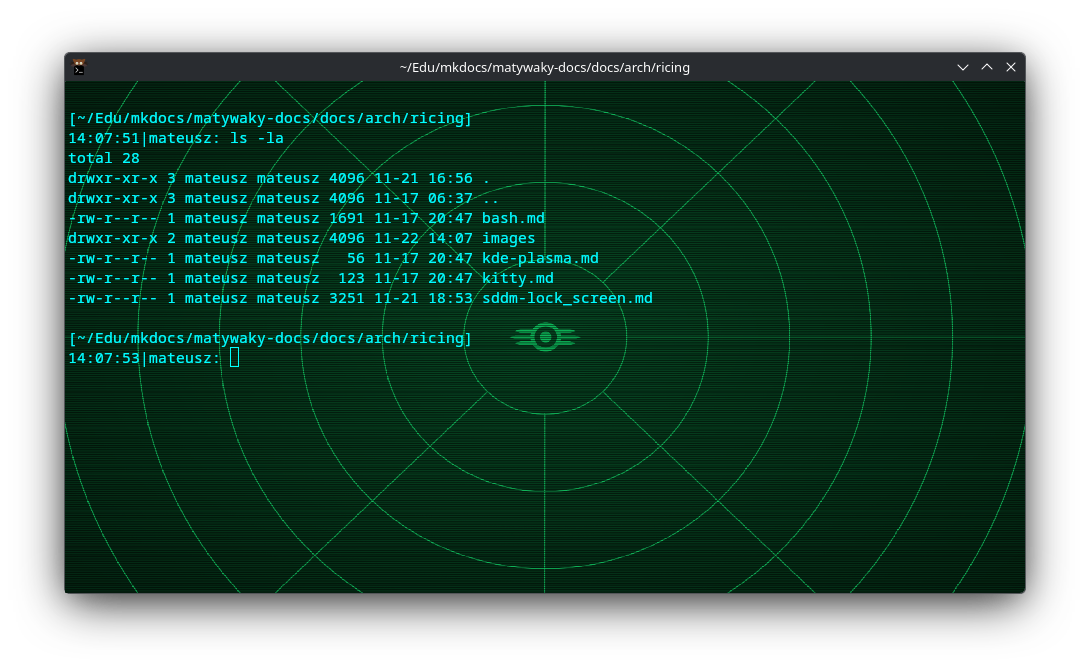The width and height of the screenshot is (1090, 670).
Task: Click the 14:07:51 timestamp in prompt
Action: (x=103, y=138)
